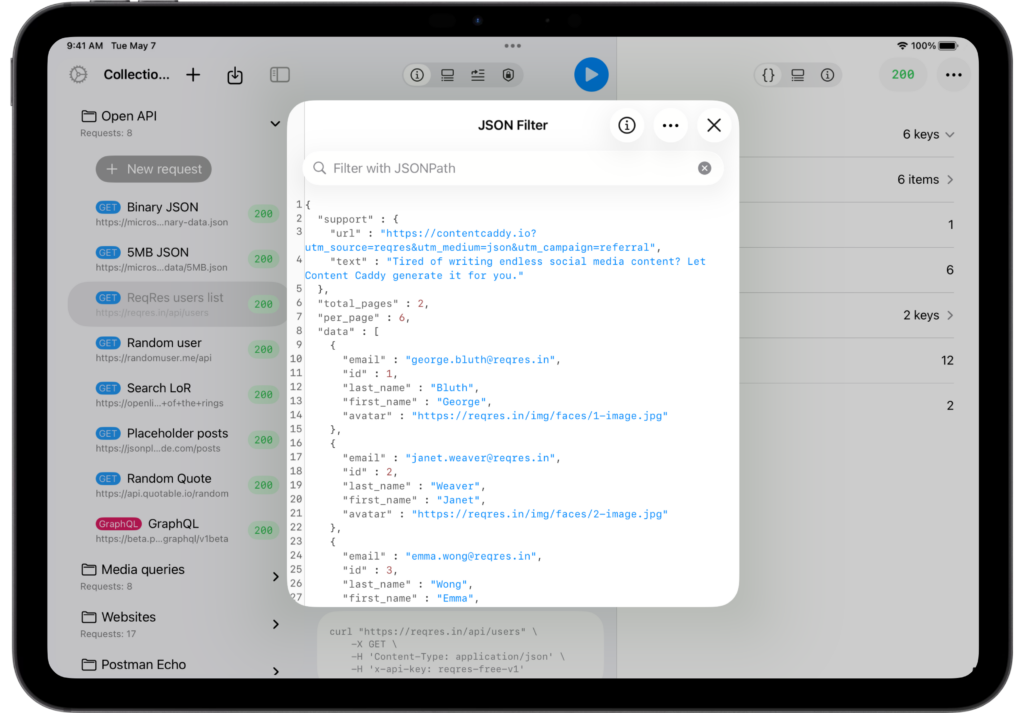1024x713 pixels.
Task: Open the settings gear icon
Action: coord(78,75)
